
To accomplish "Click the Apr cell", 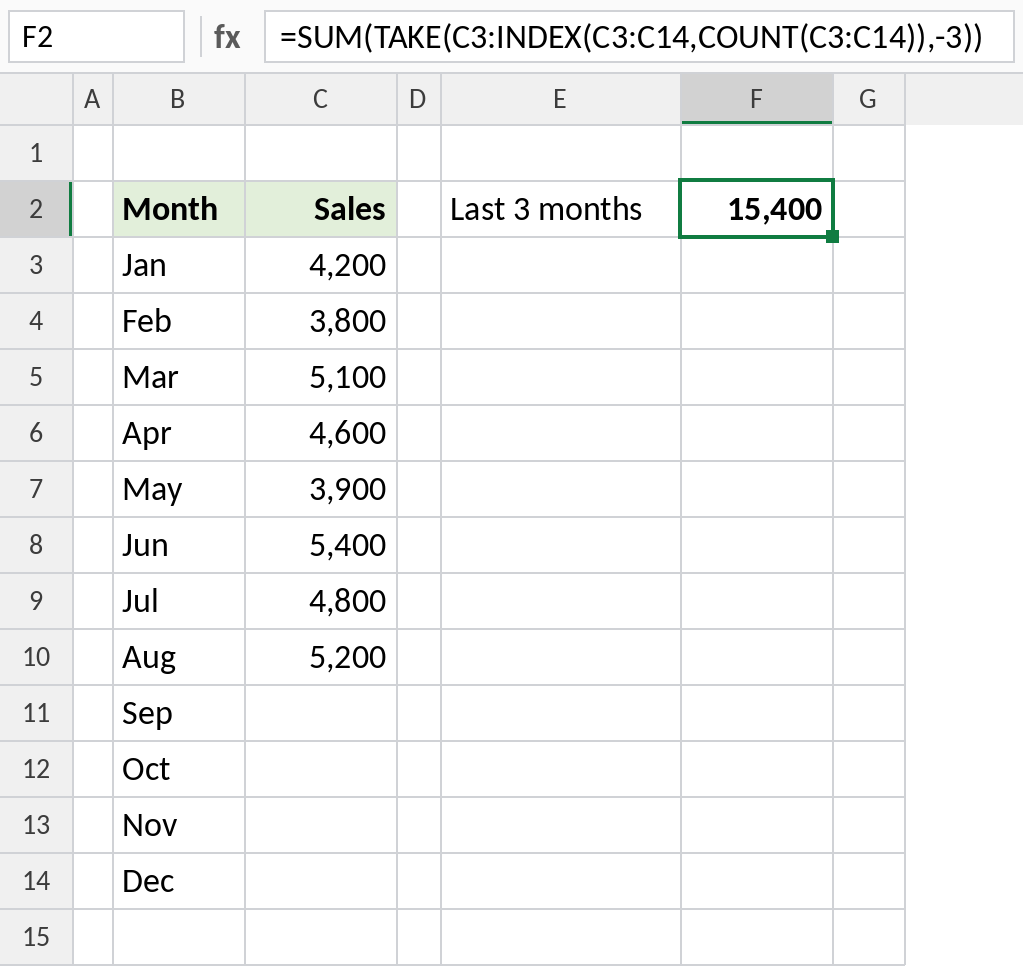I will pos(179,433).
